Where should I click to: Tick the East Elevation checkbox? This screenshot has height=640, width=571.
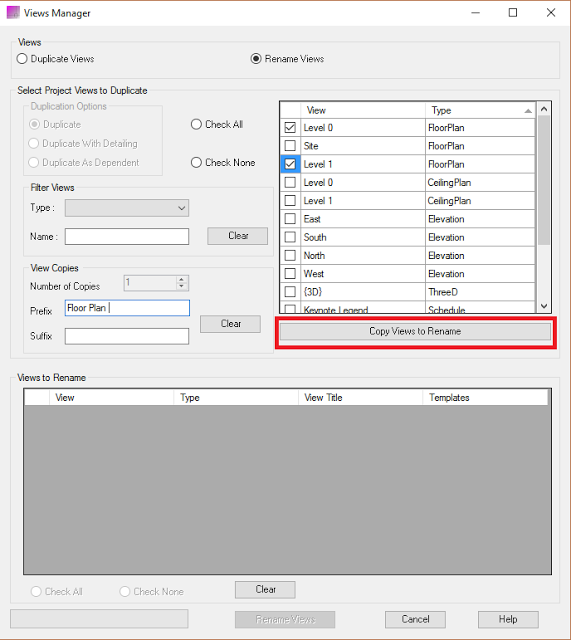(x=290, y=219)
